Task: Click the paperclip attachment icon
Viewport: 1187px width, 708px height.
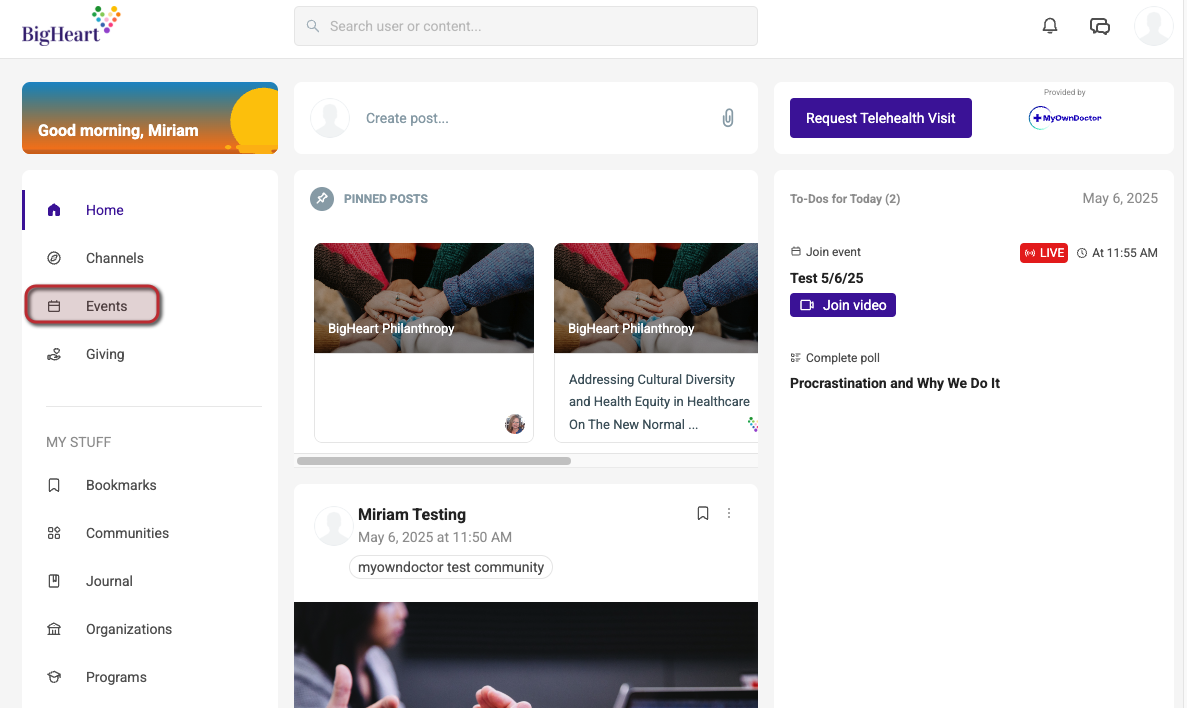Action: tap(727, 118)
